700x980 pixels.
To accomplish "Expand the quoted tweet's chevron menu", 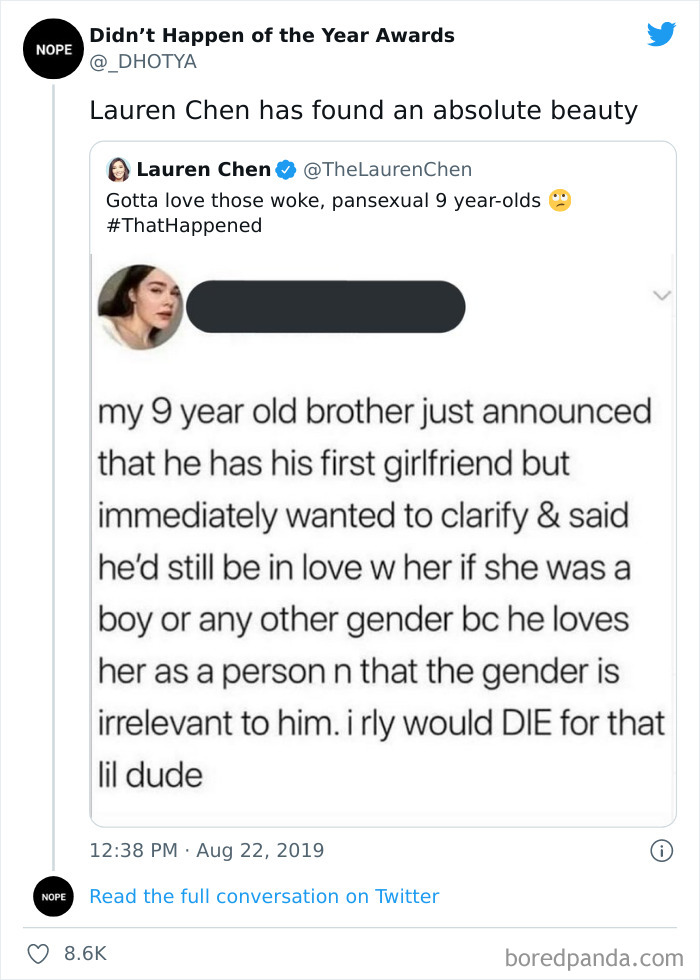I will [x=659, y=295].
